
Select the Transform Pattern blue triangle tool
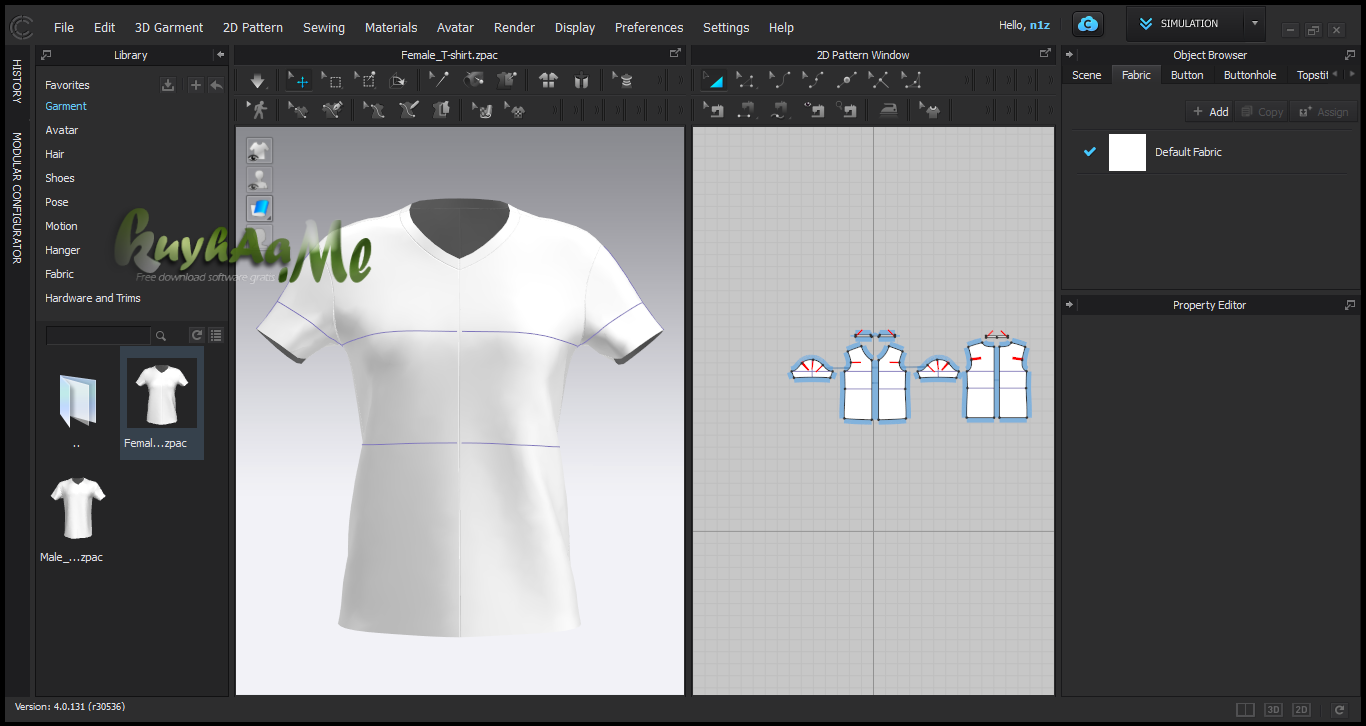[x=713, y=81]
